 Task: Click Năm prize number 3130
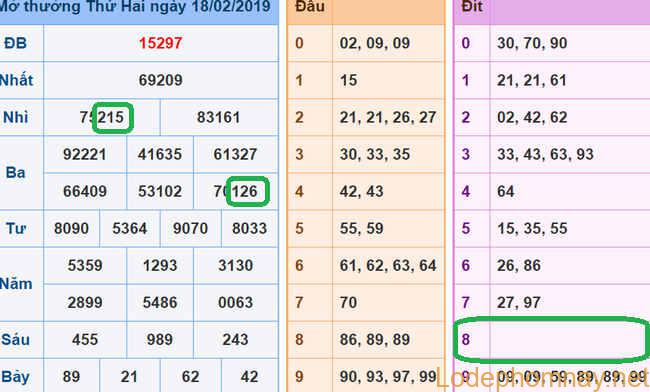click(x=235, y=265)
